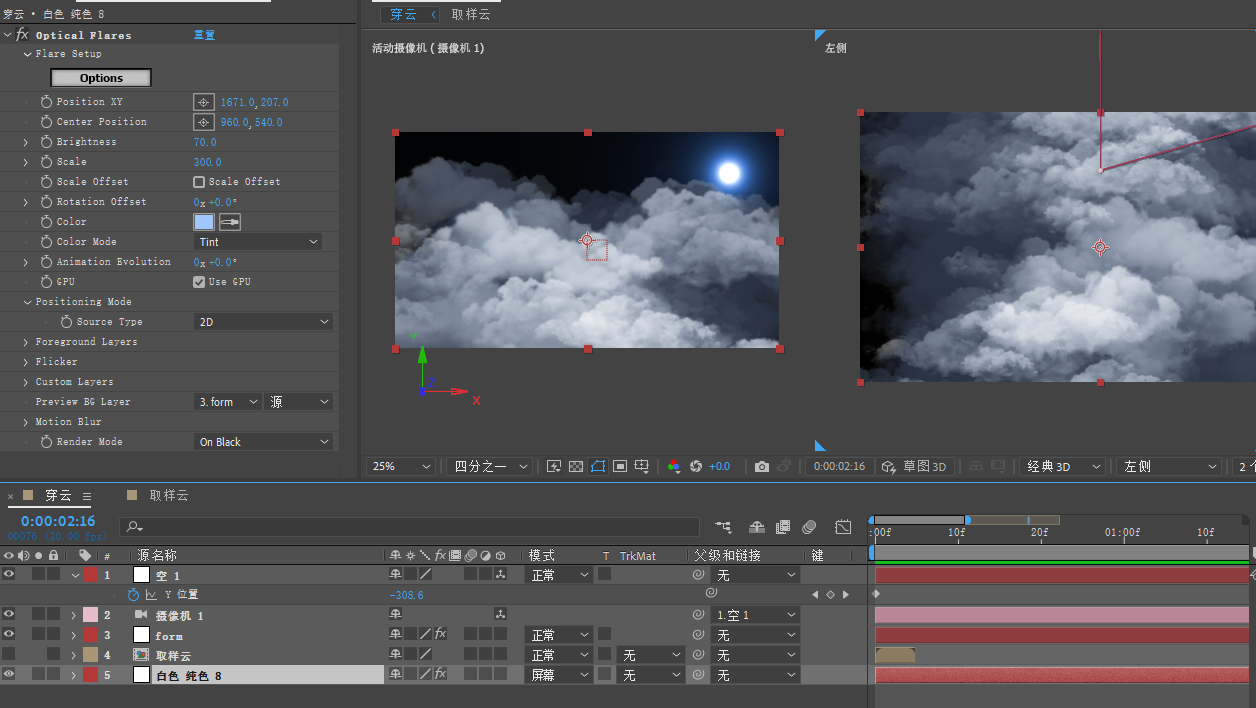The height and width of the screenshot is (708, 1256).
Task: Expand layer 3 form properties
Action: (73, 635)
